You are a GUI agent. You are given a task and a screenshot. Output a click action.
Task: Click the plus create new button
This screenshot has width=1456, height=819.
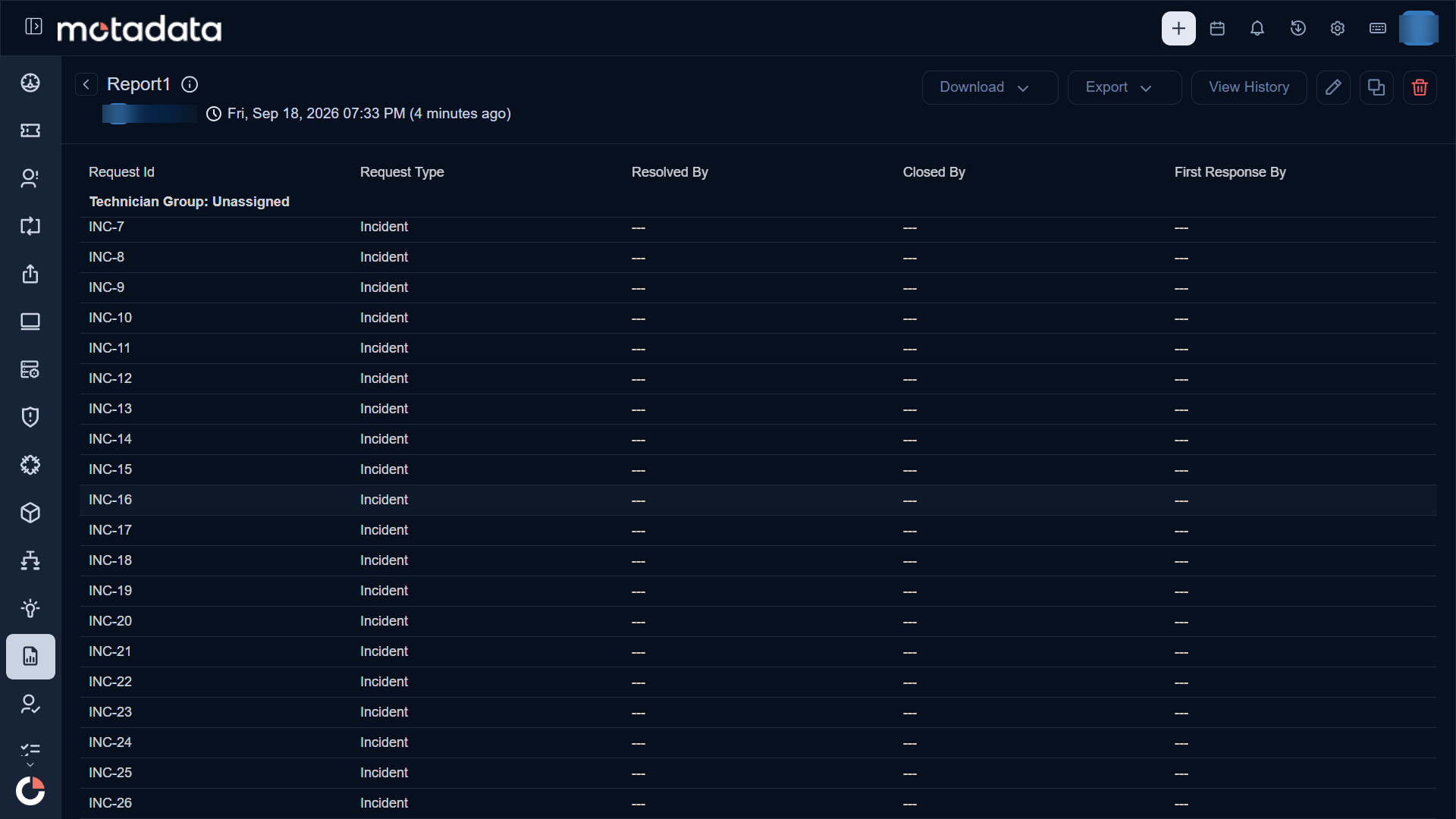coord(1178,28)
